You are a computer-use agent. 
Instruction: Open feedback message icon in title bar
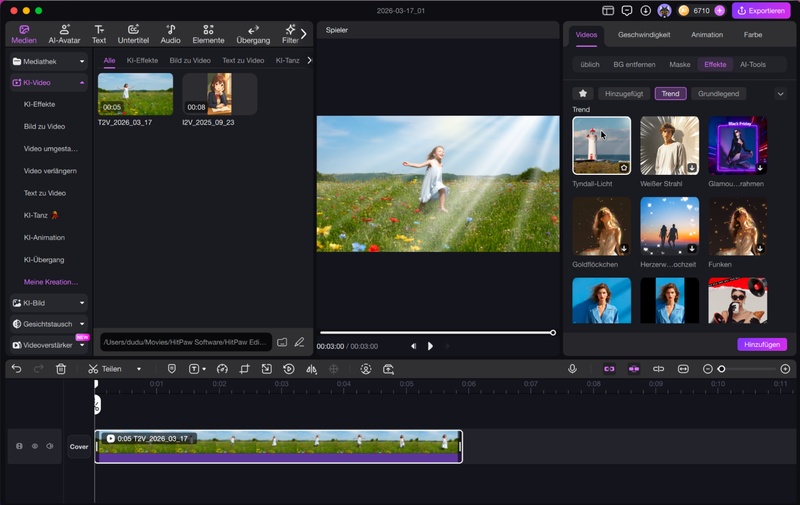coord(627,11)
